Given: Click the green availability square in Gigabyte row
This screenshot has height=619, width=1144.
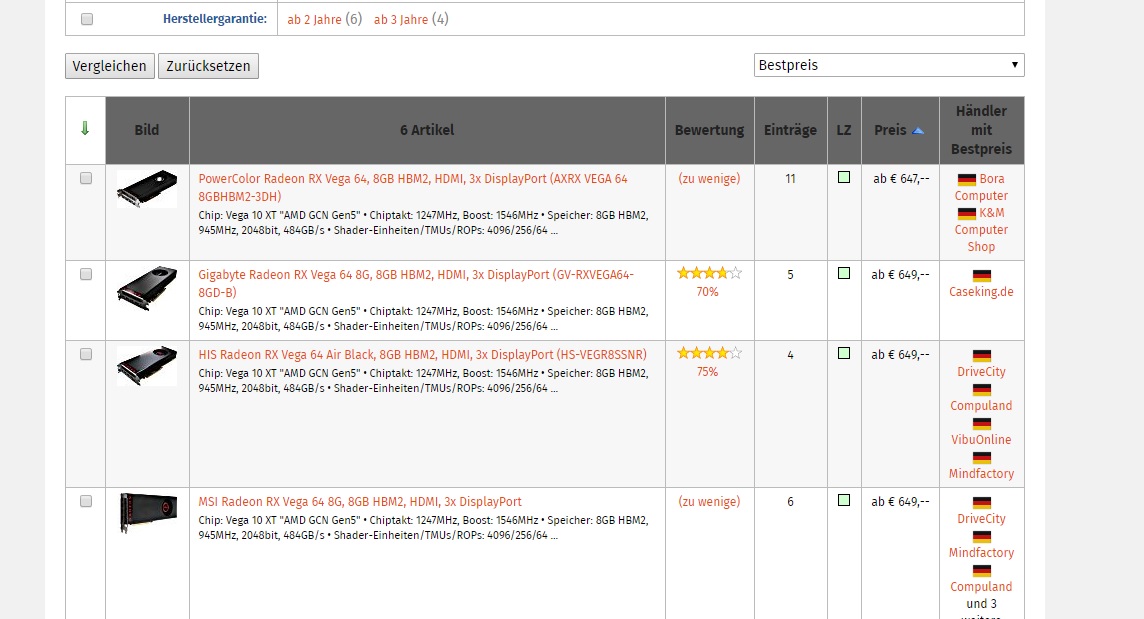Looking at the screenshot, I should (844, 273).
